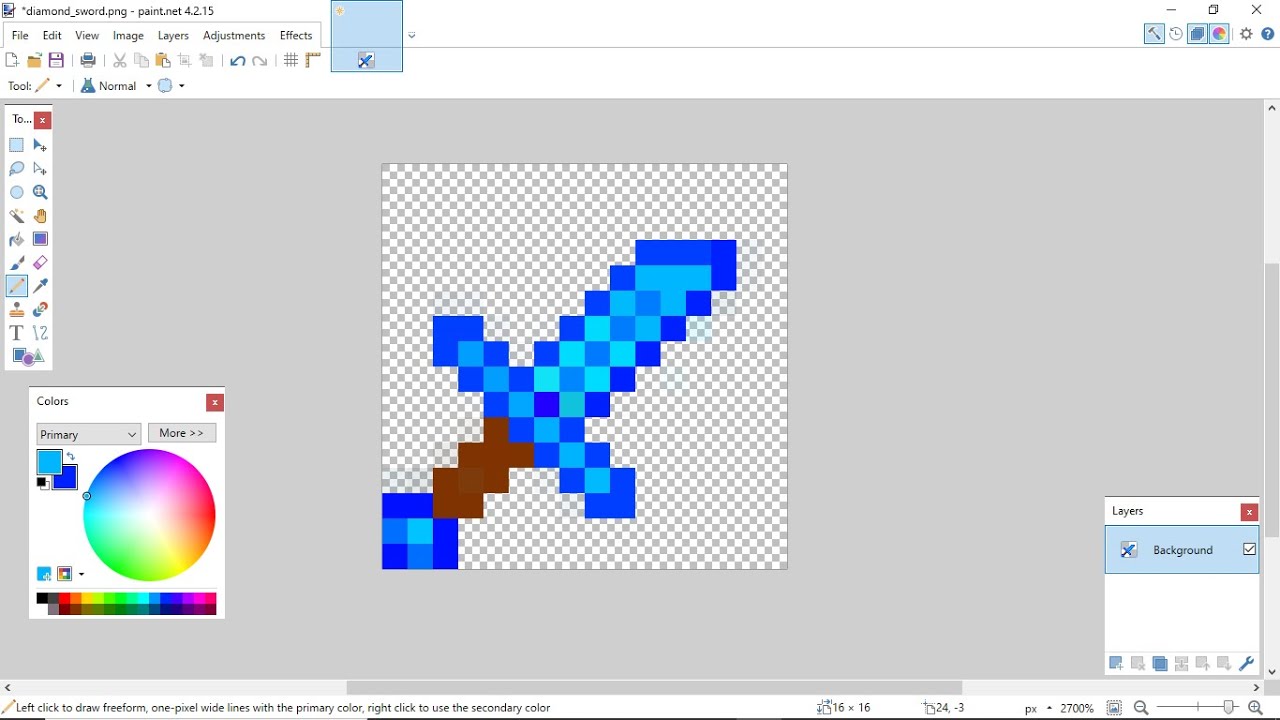Image resolution: width=1280 pixels, height=720 pixels.
Task: Click the Paste icon in toolbar
Action: pyautogui.click(x=163, y=61)
